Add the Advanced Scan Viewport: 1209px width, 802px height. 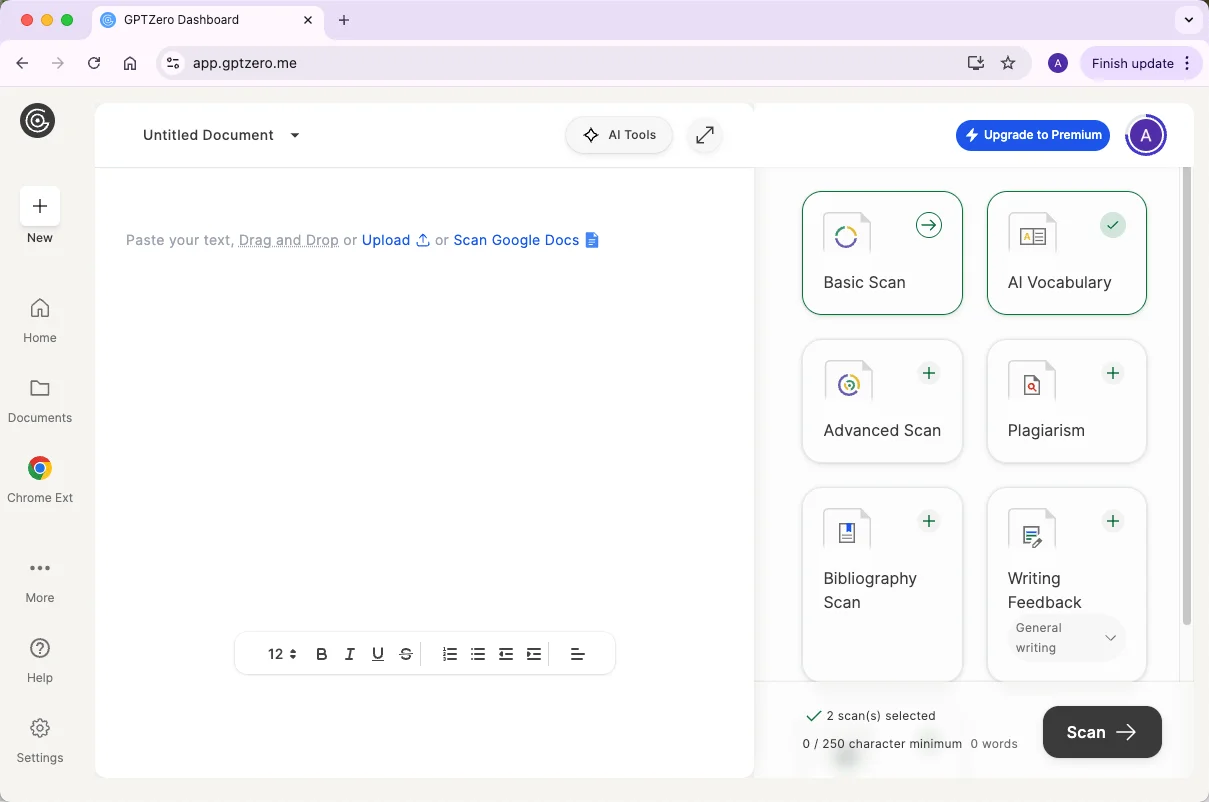pyautogui.click(x=928, y=373)
